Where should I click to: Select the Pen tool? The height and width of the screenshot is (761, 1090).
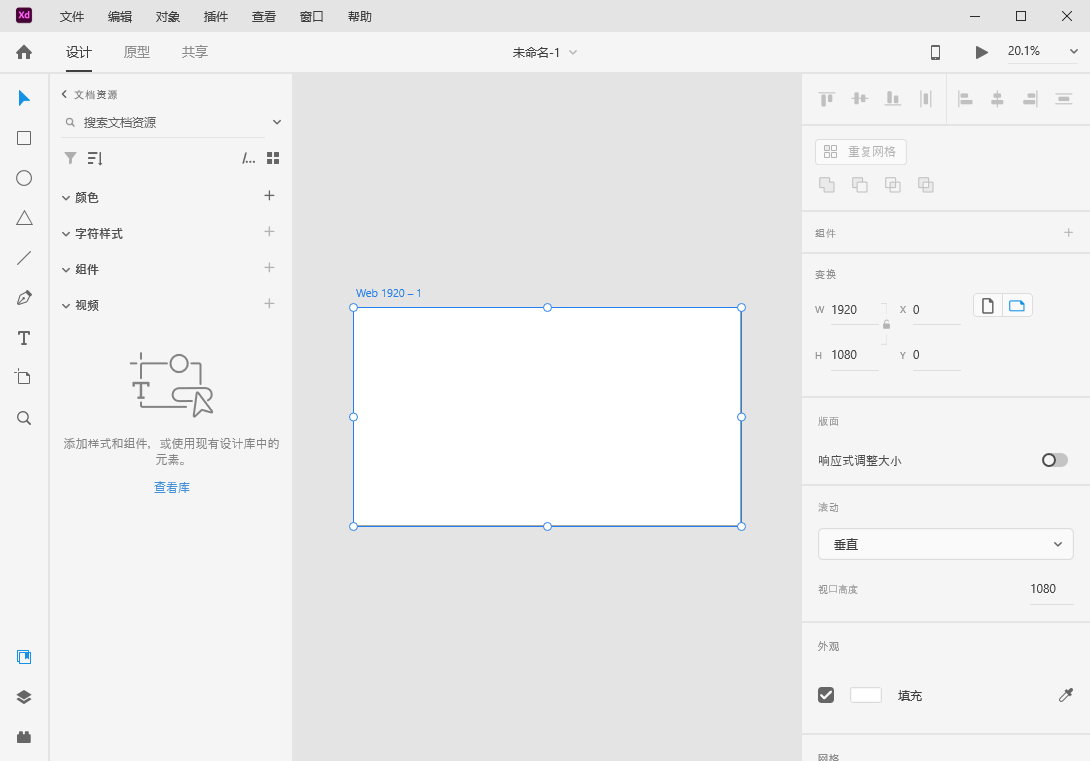point(24,298)
